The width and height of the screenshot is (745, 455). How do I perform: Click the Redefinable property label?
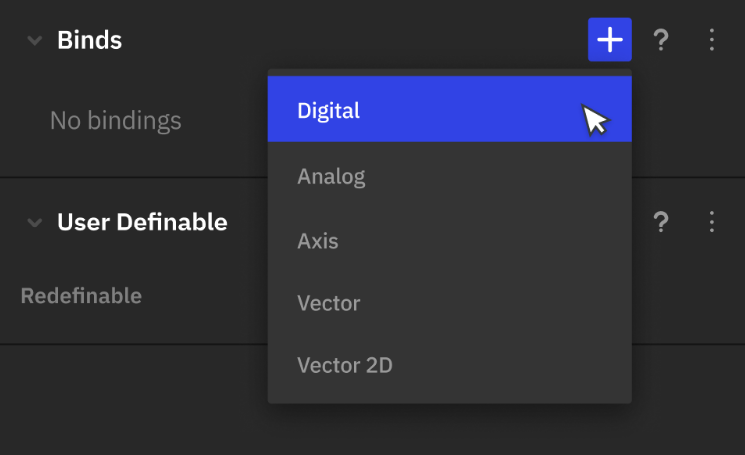(x=81, y=295)
